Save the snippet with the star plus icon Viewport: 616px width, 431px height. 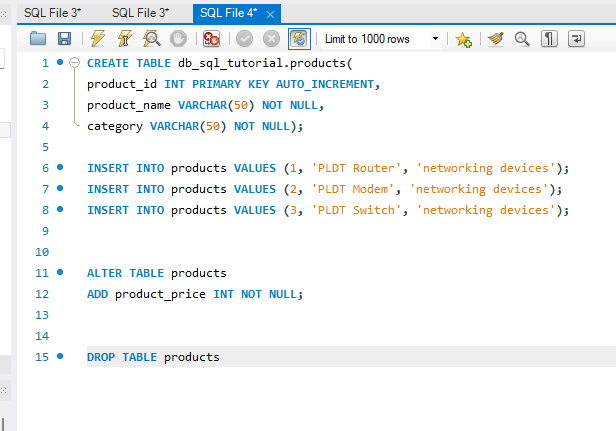[464, 39]
